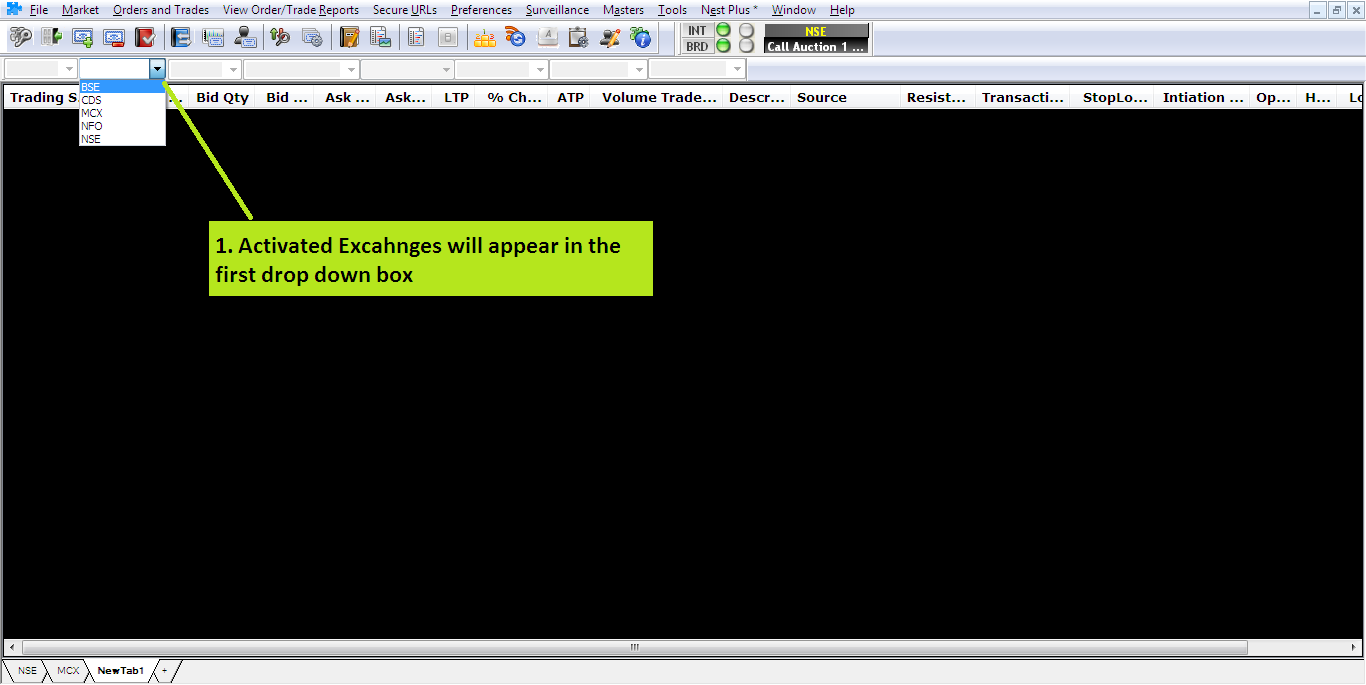Image resolution: width=1366 pixels, height=685 pixels.
Task: Click the blue icon with green plus
Action: point(83,38)
